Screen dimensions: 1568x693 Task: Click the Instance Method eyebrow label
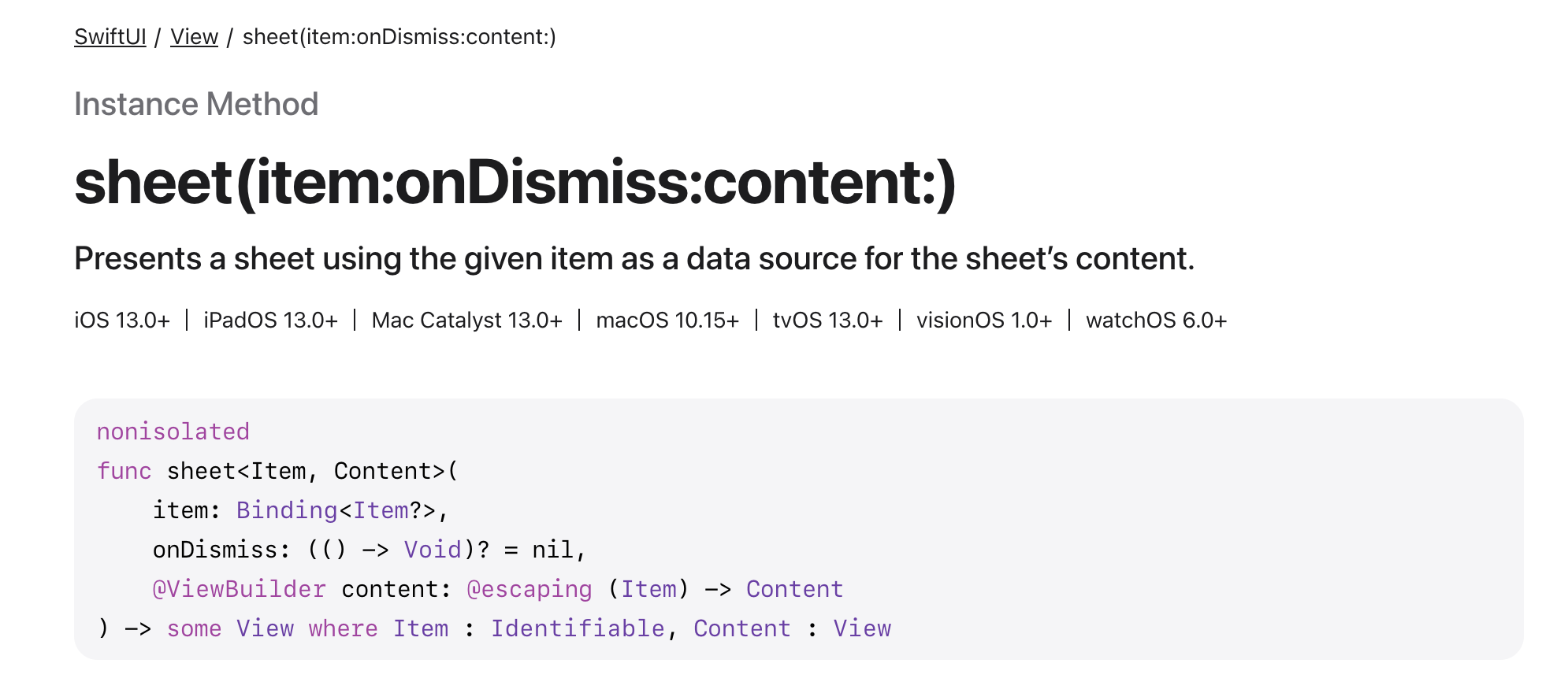pos(196,104)
